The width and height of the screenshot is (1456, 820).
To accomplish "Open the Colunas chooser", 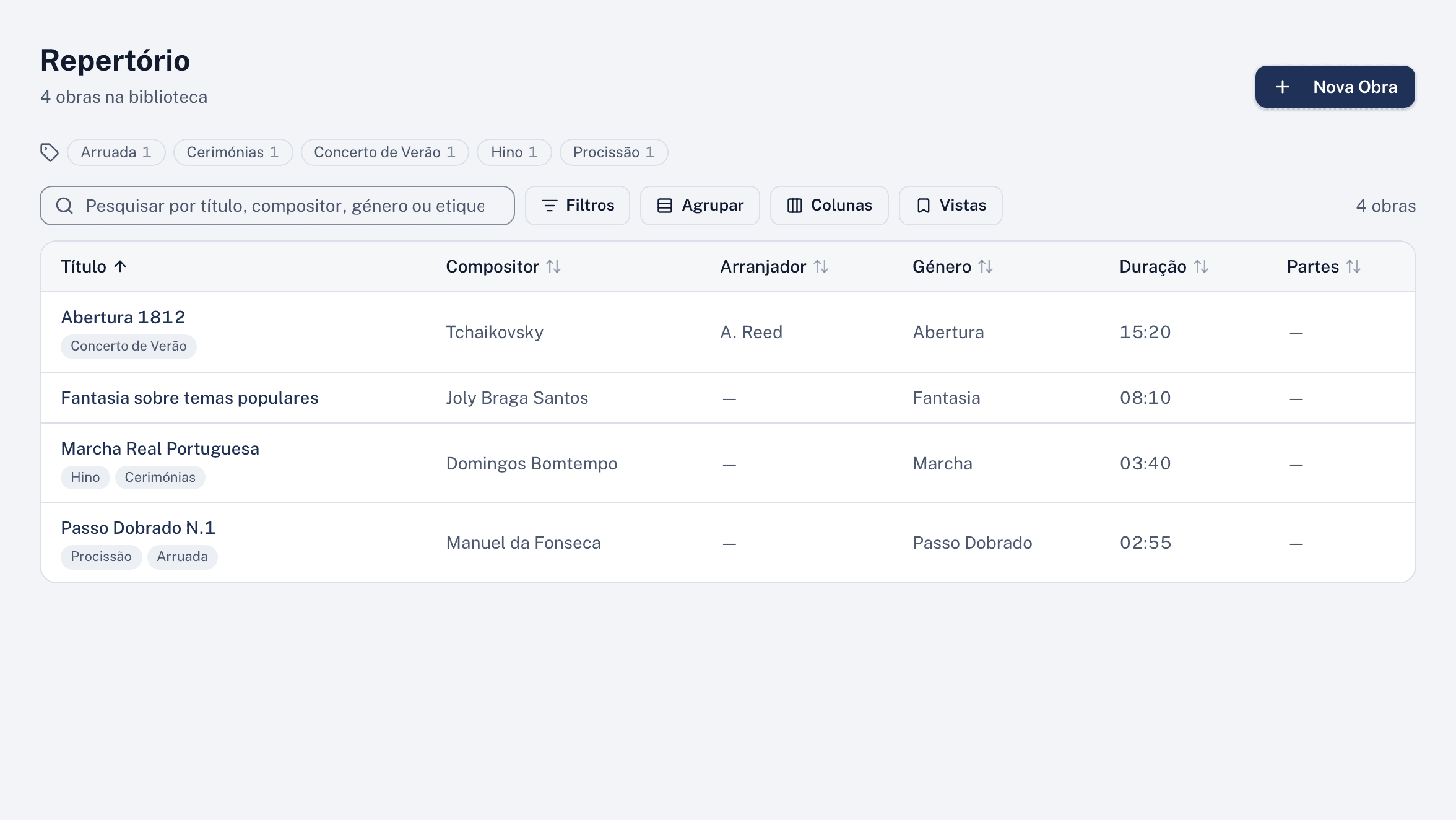I will tap(830, 206).
